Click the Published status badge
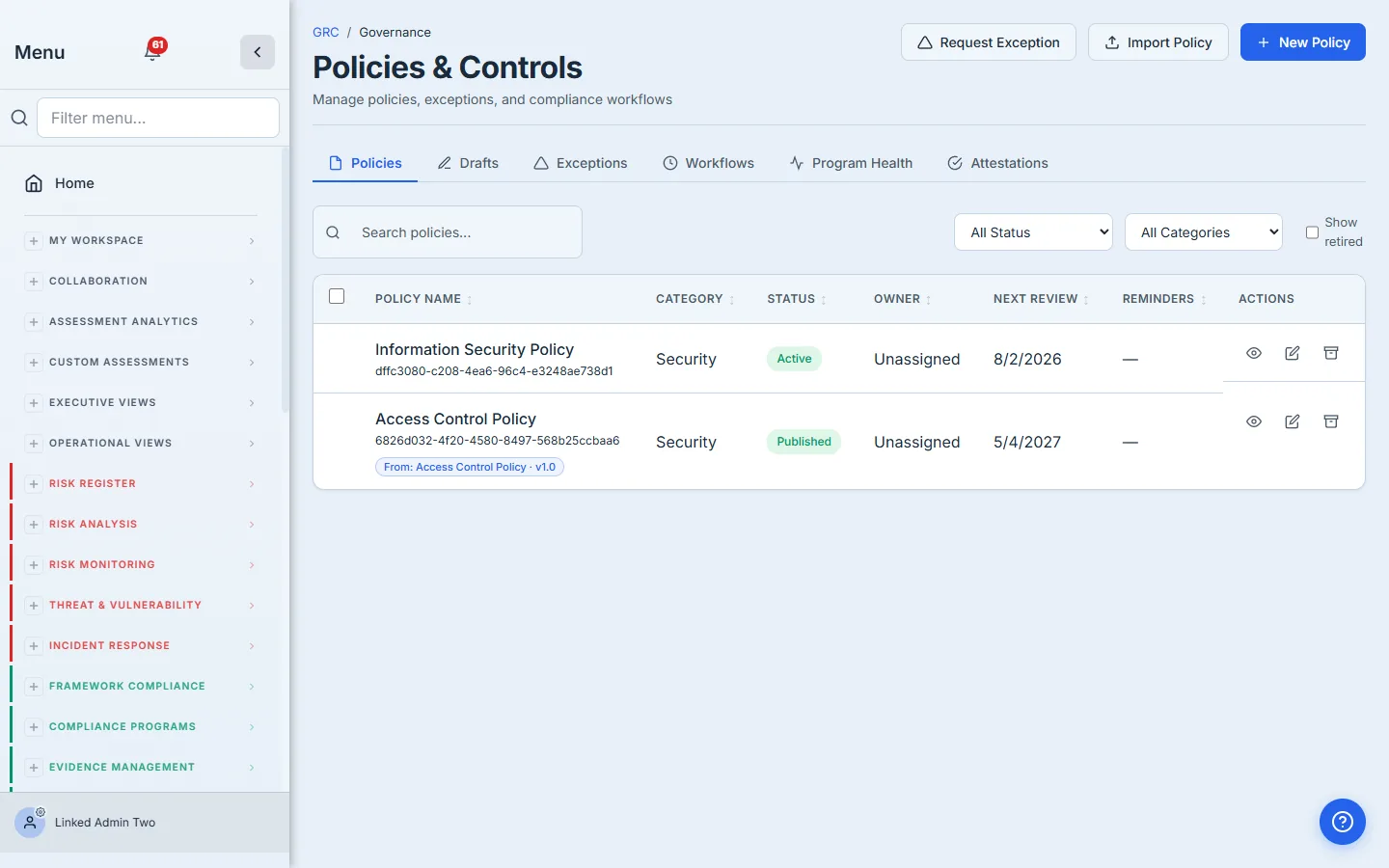This screenshot has height=868, width=1389. [x=804, y=442]
